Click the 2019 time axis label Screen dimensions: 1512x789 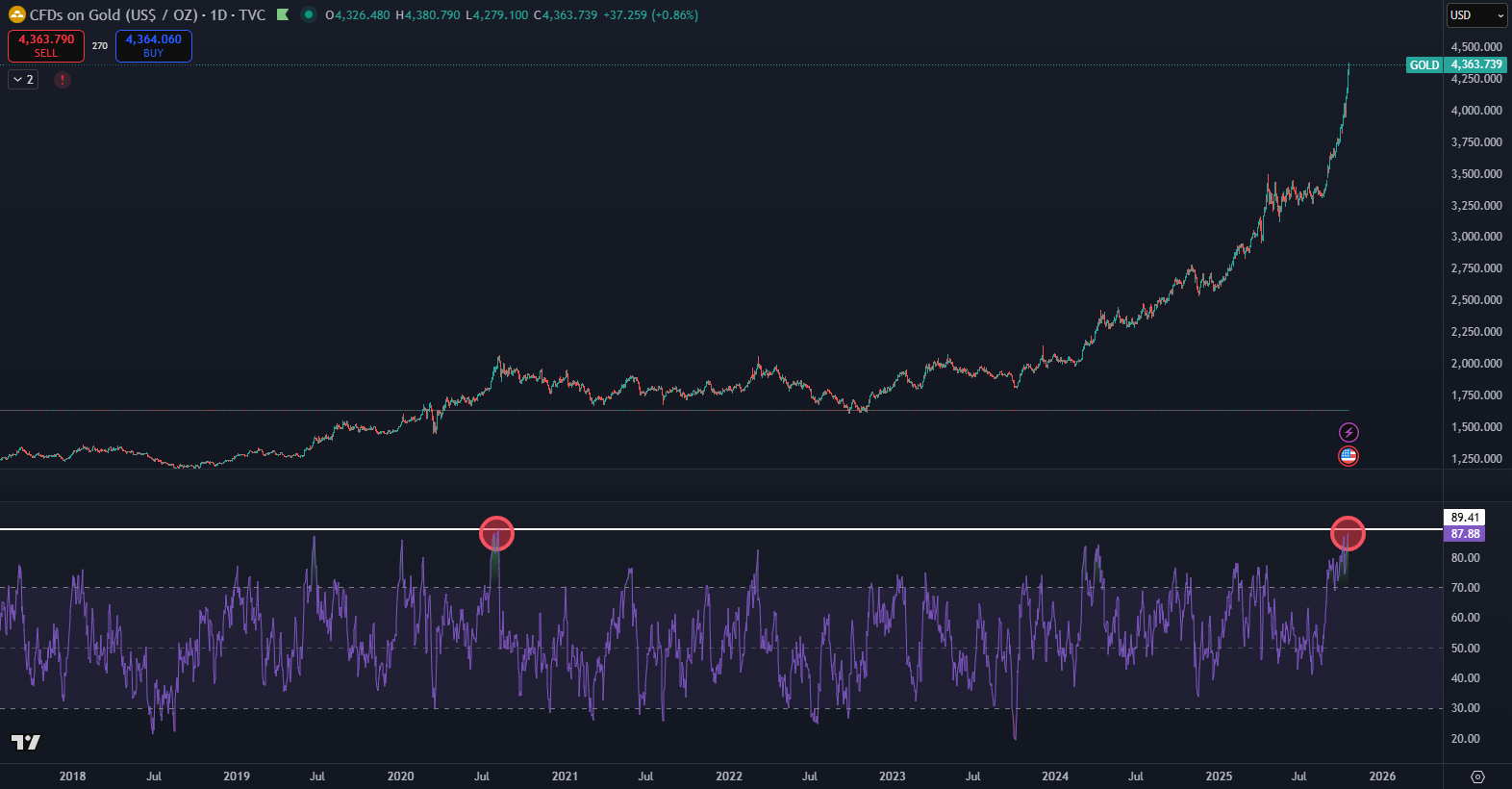237,776
